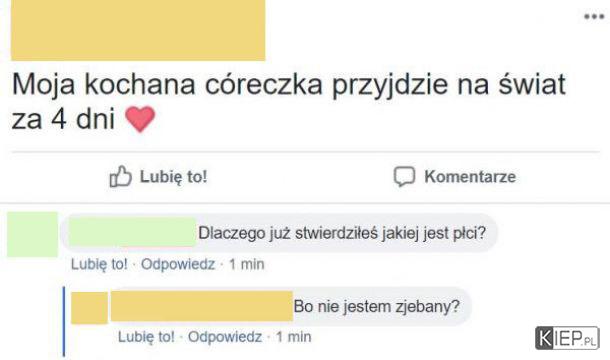Like the reply comment with Lubię to!
The height and width of the screenshot is (360, 610).
[146, 337]
